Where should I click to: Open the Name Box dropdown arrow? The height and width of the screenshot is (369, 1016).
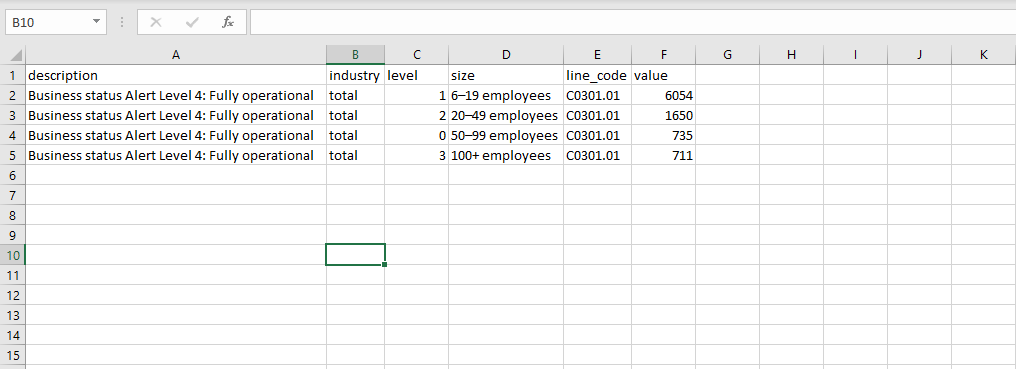coord(97,22)
